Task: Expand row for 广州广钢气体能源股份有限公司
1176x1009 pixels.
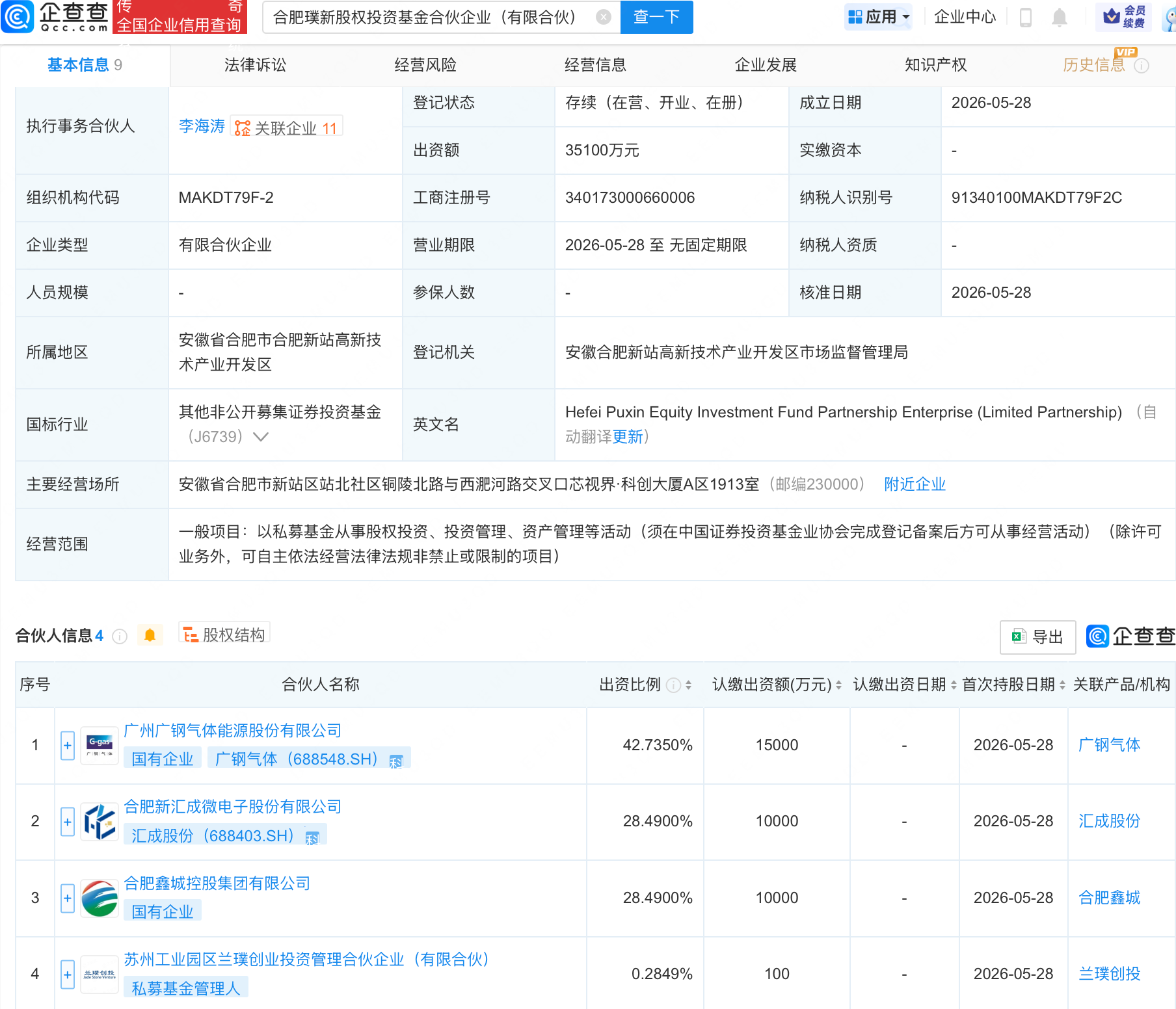Action: (x=68, y=745)
